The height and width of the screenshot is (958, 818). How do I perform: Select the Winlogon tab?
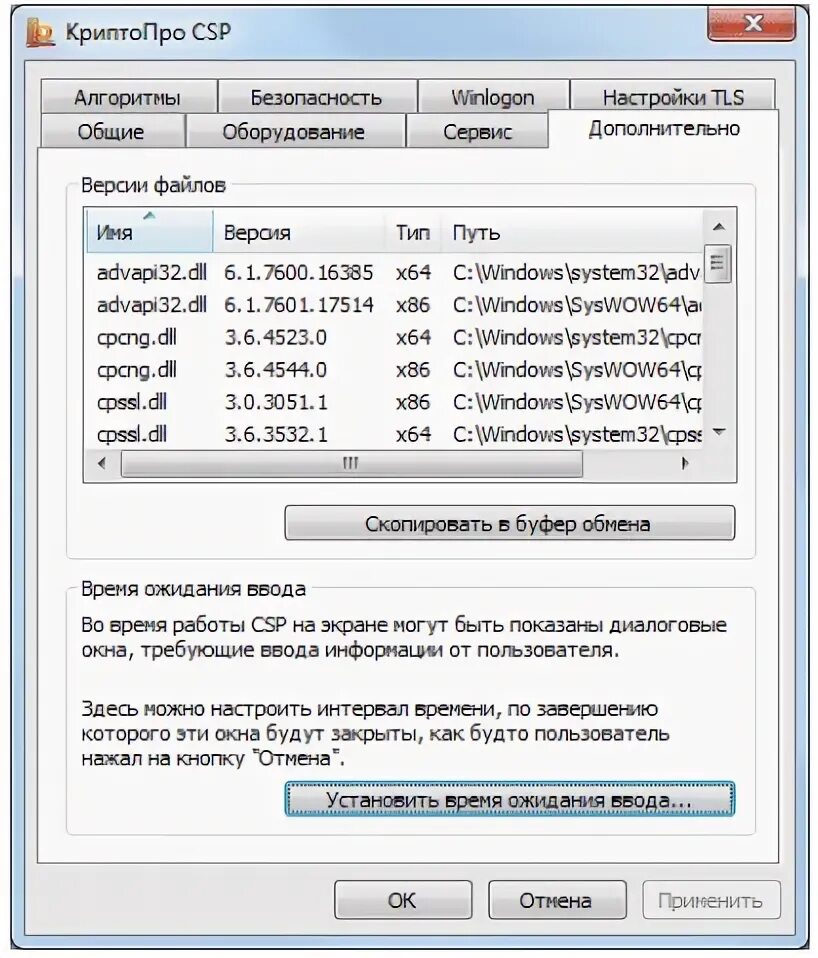492,97
